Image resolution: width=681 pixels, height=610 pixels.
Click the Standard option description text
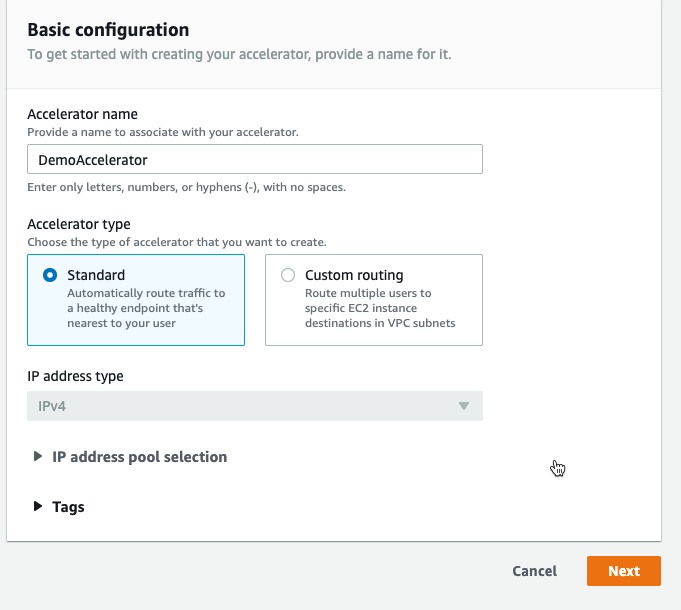pos(146,308)
